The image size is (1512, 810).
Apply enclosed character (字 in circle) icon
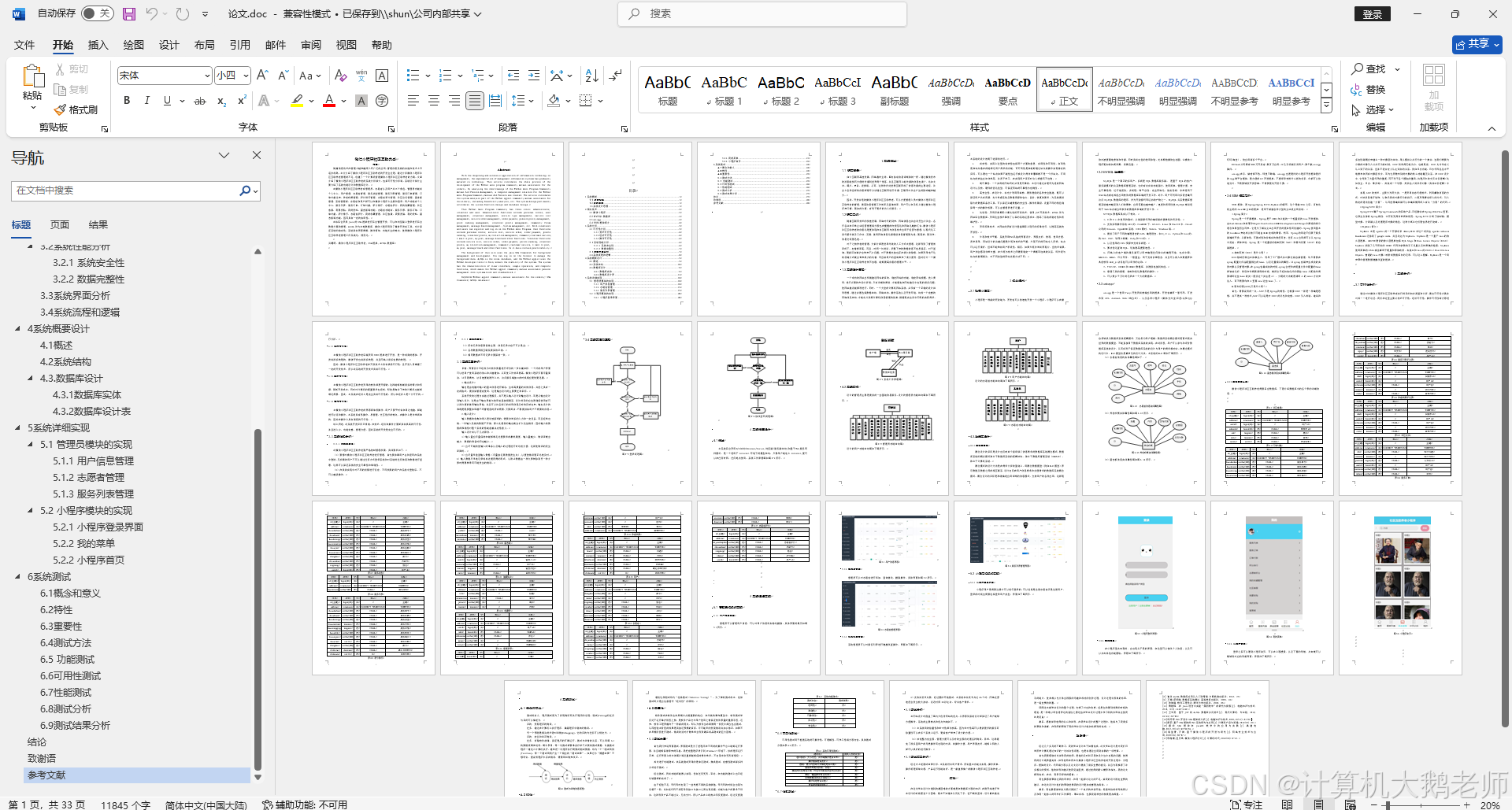(x=382, y=101)
